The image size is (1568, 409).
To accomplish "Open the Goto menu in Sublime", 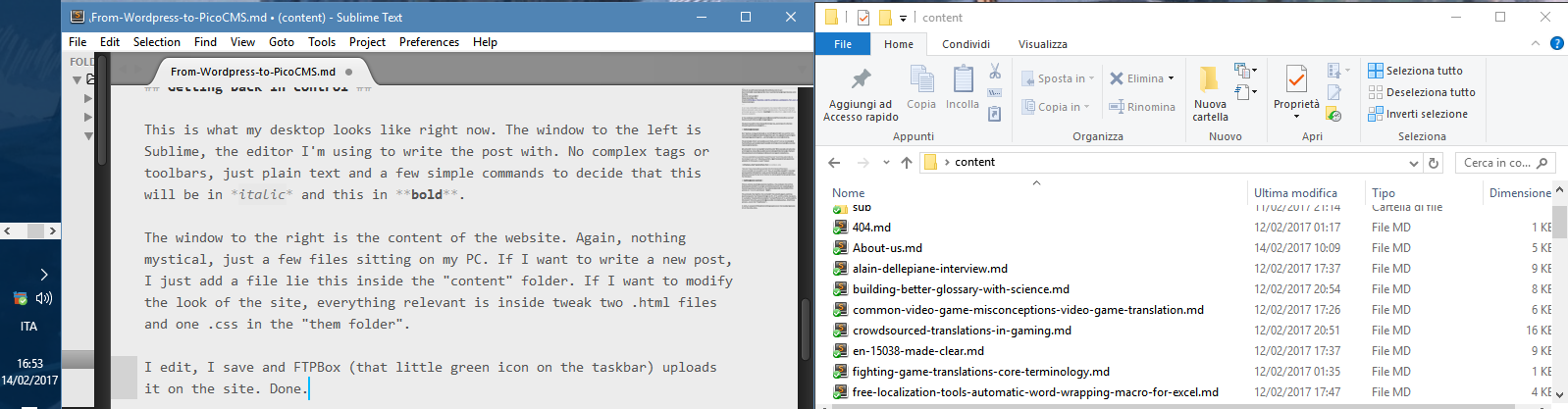I will point(282,42).
